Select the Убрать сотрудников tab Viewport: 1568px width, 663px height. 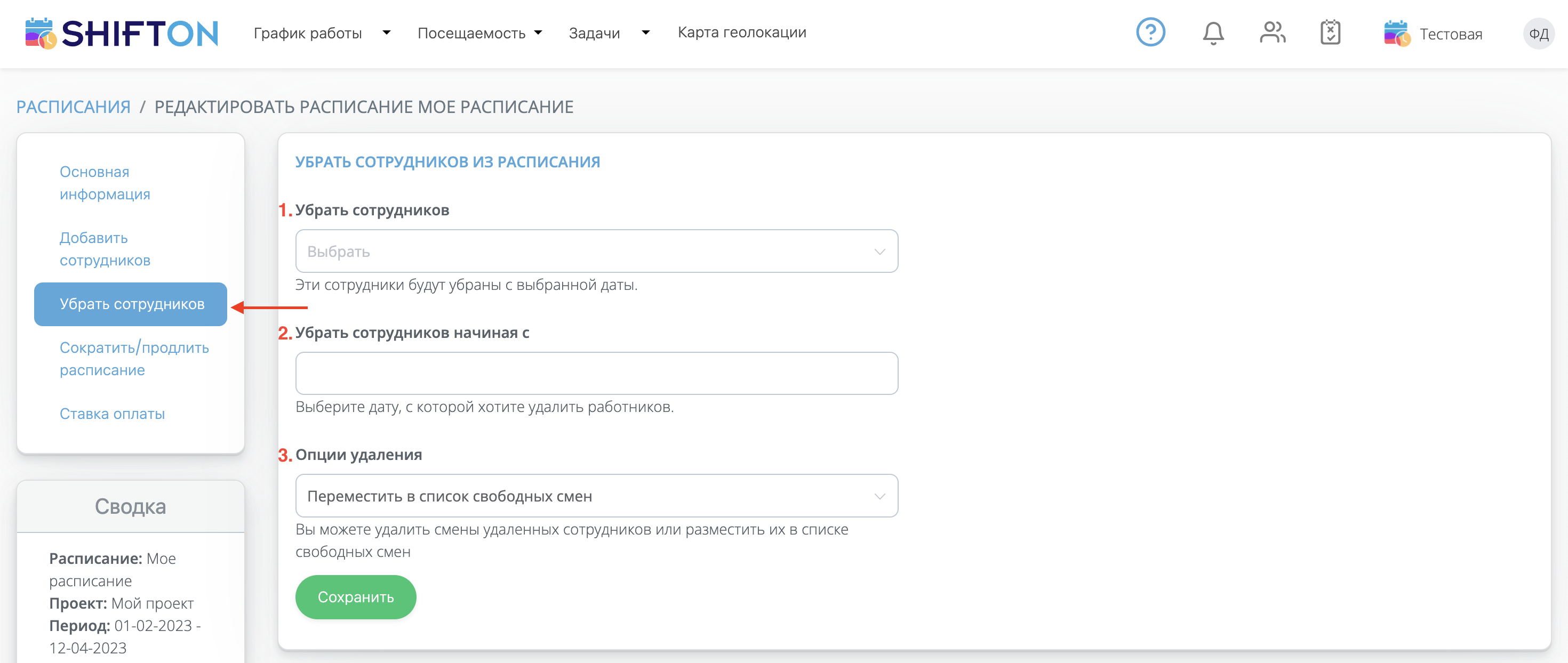[x=131, y=304]
